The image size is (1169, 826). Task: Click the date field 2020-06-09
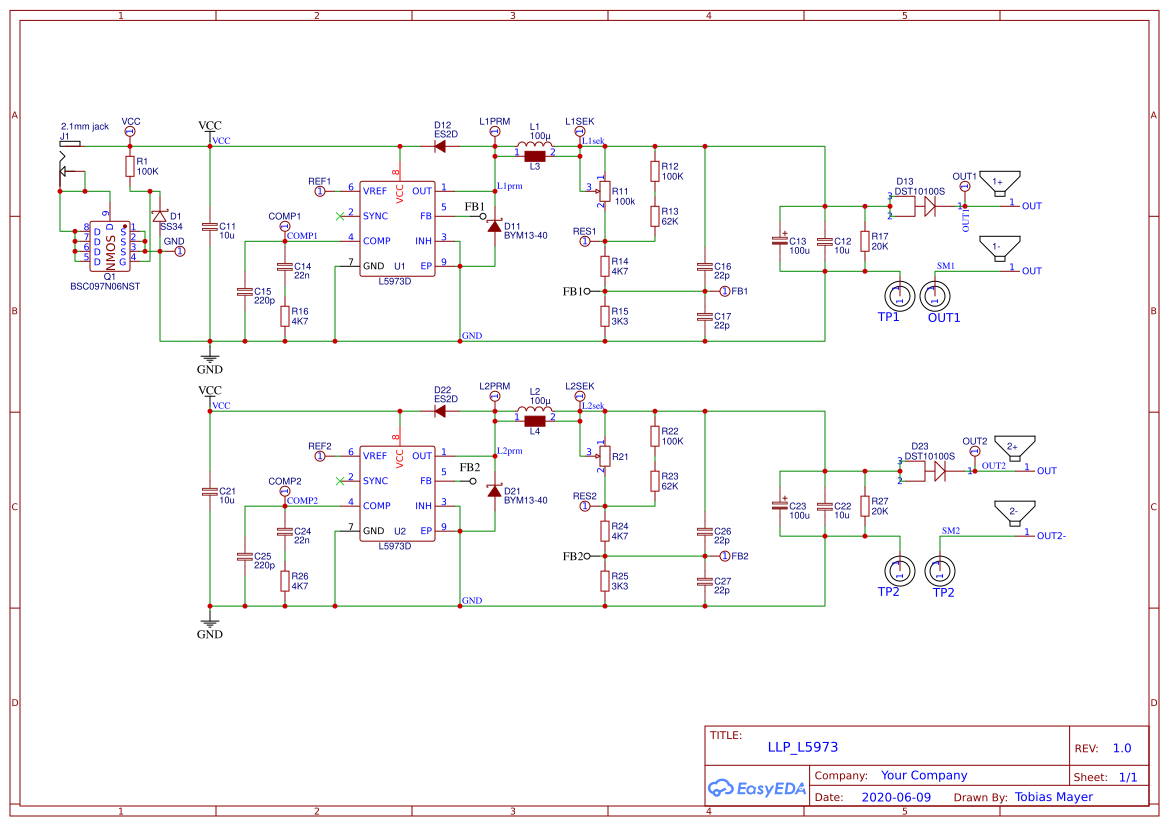click(x=897, y=797)
